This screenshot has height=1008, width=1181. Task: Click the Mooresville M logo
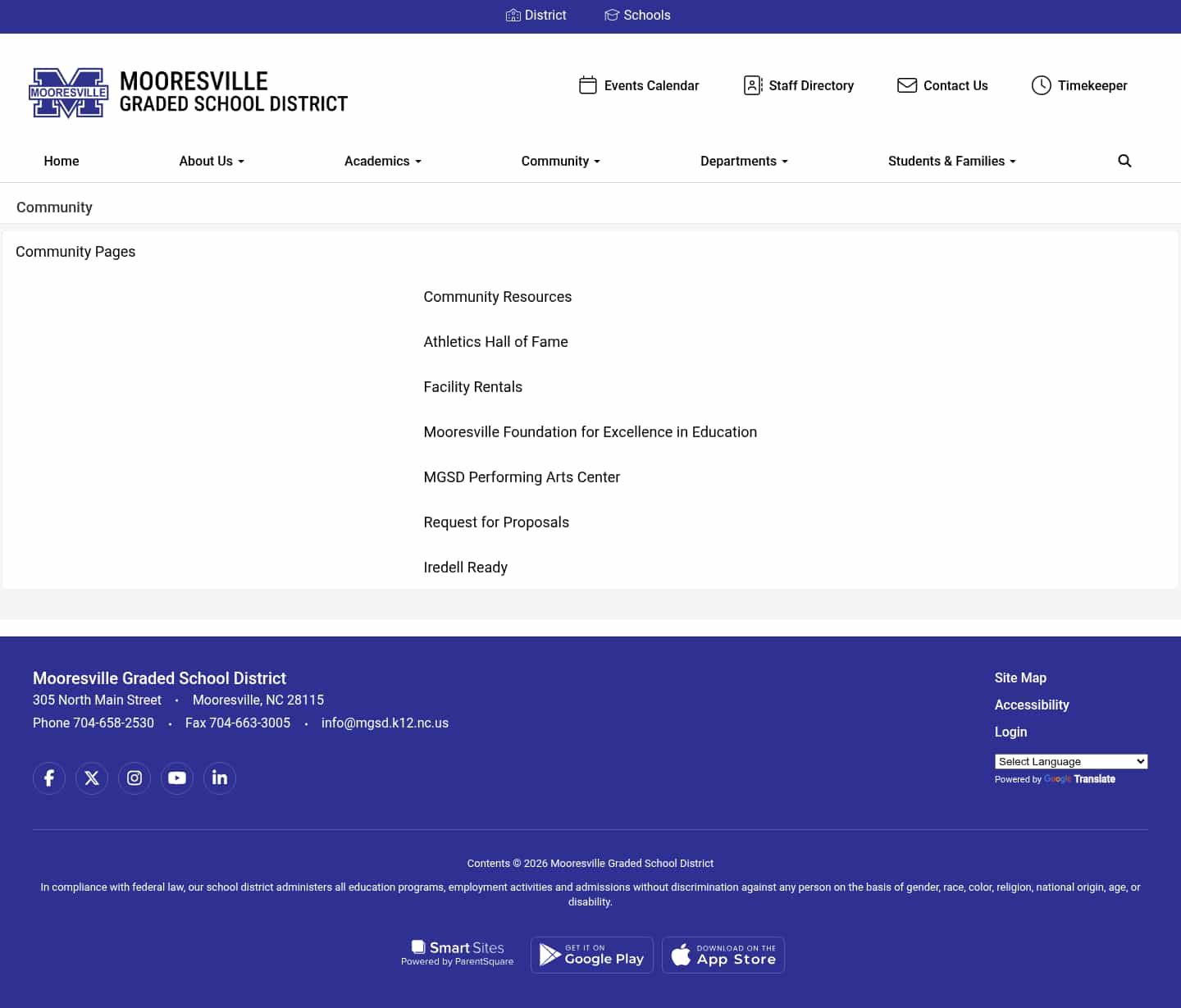68,92
